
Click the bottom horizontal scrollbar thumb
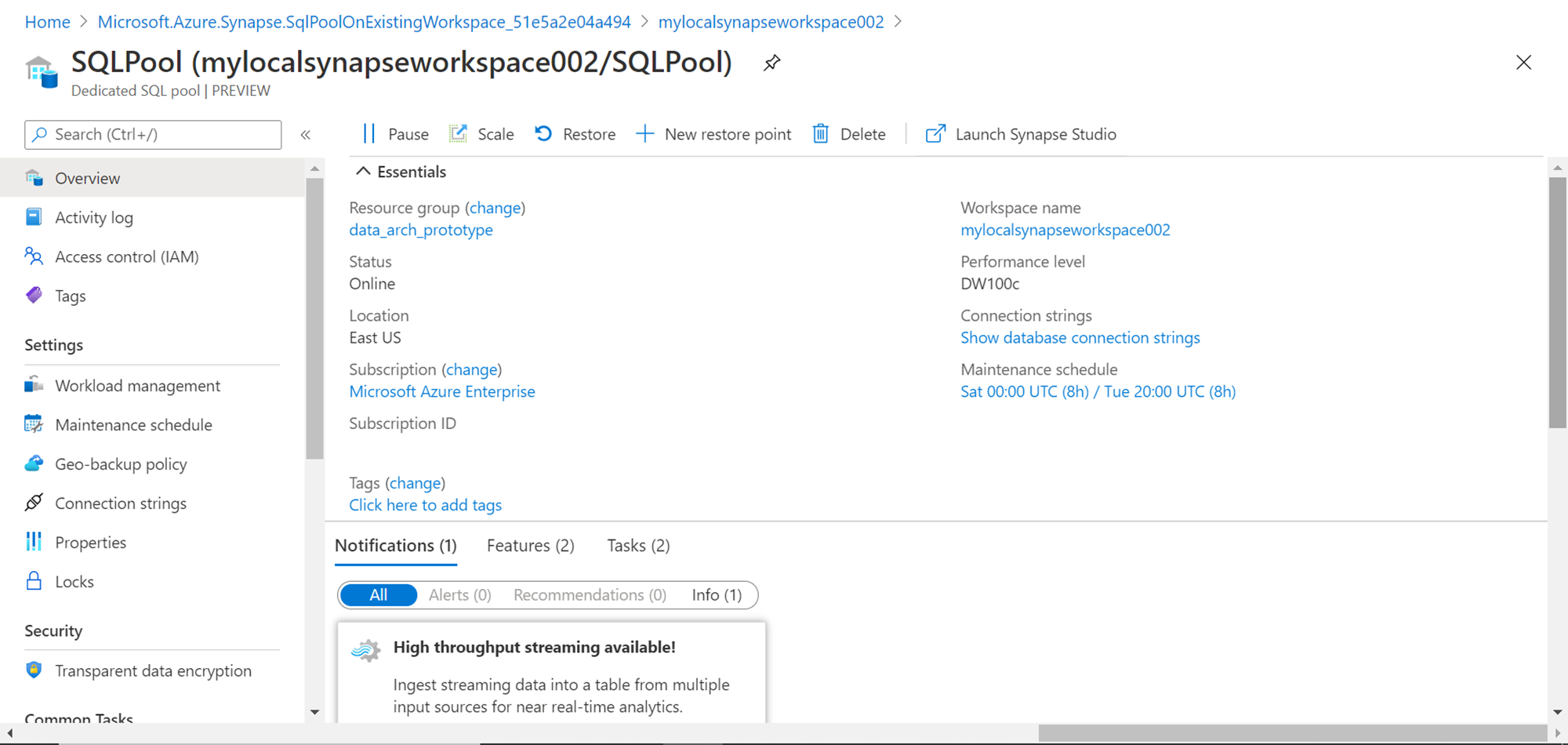point(1293,733)
